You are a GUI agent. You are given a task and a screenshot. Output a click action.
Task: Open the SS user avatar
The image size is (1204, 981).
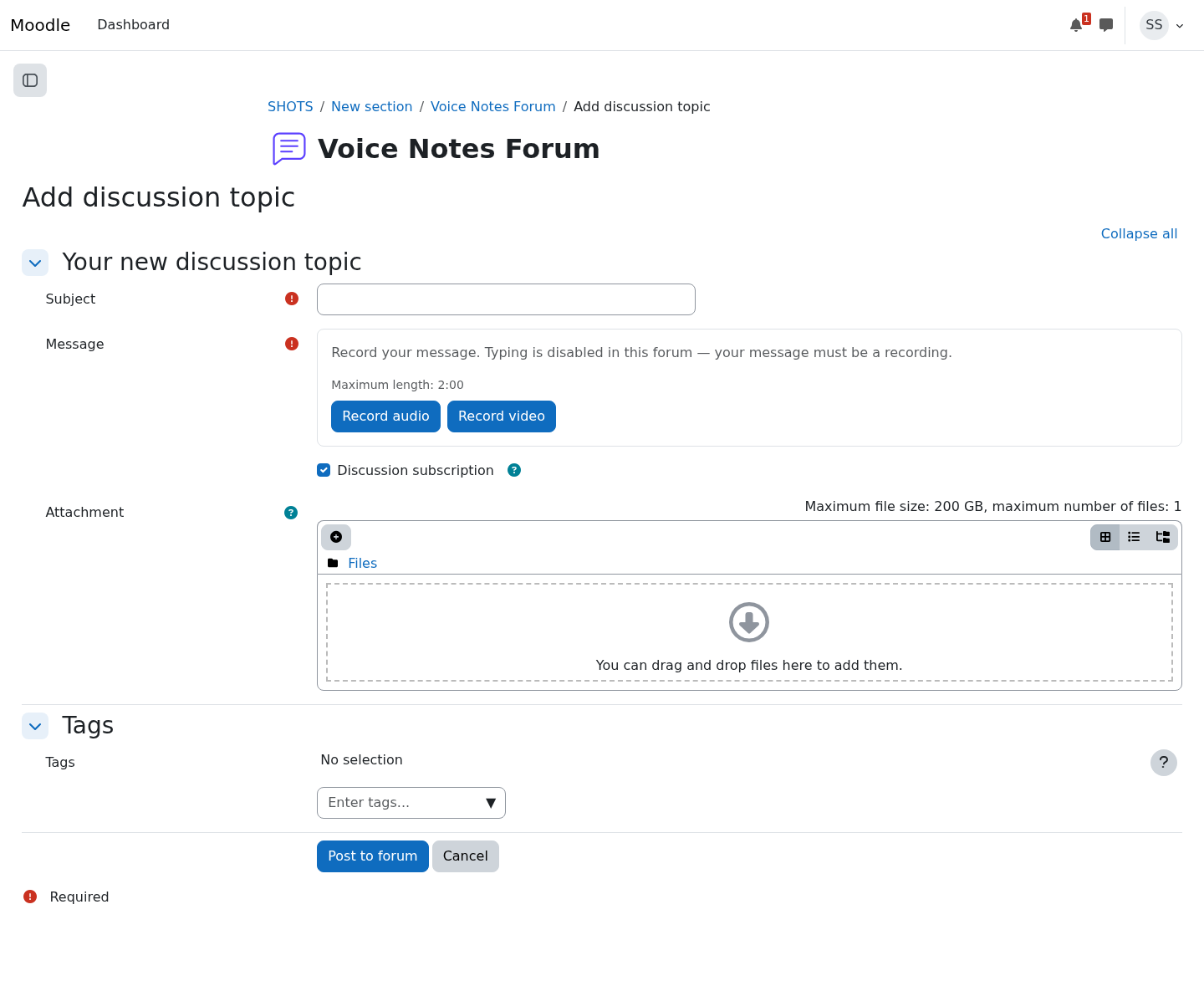coord(1154,25)
